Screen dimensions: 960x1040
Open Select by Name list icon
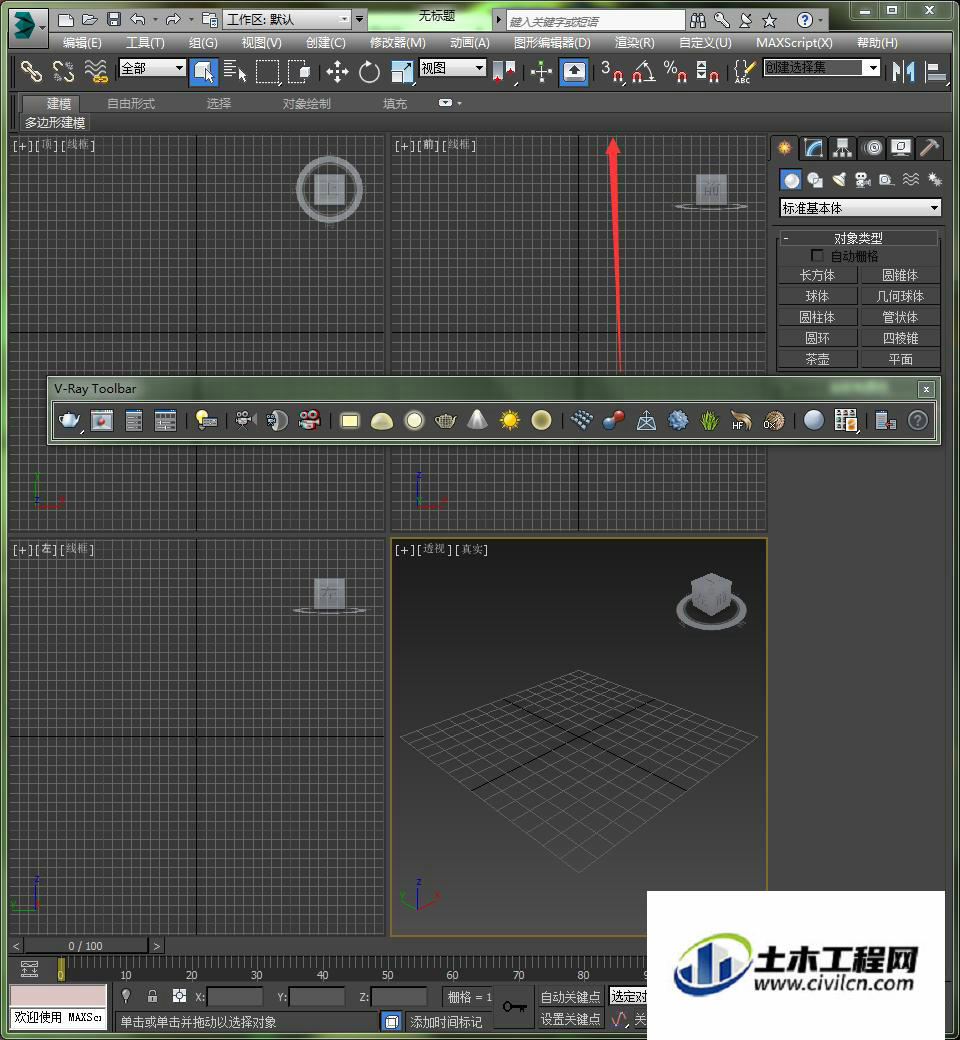point(235,72)
